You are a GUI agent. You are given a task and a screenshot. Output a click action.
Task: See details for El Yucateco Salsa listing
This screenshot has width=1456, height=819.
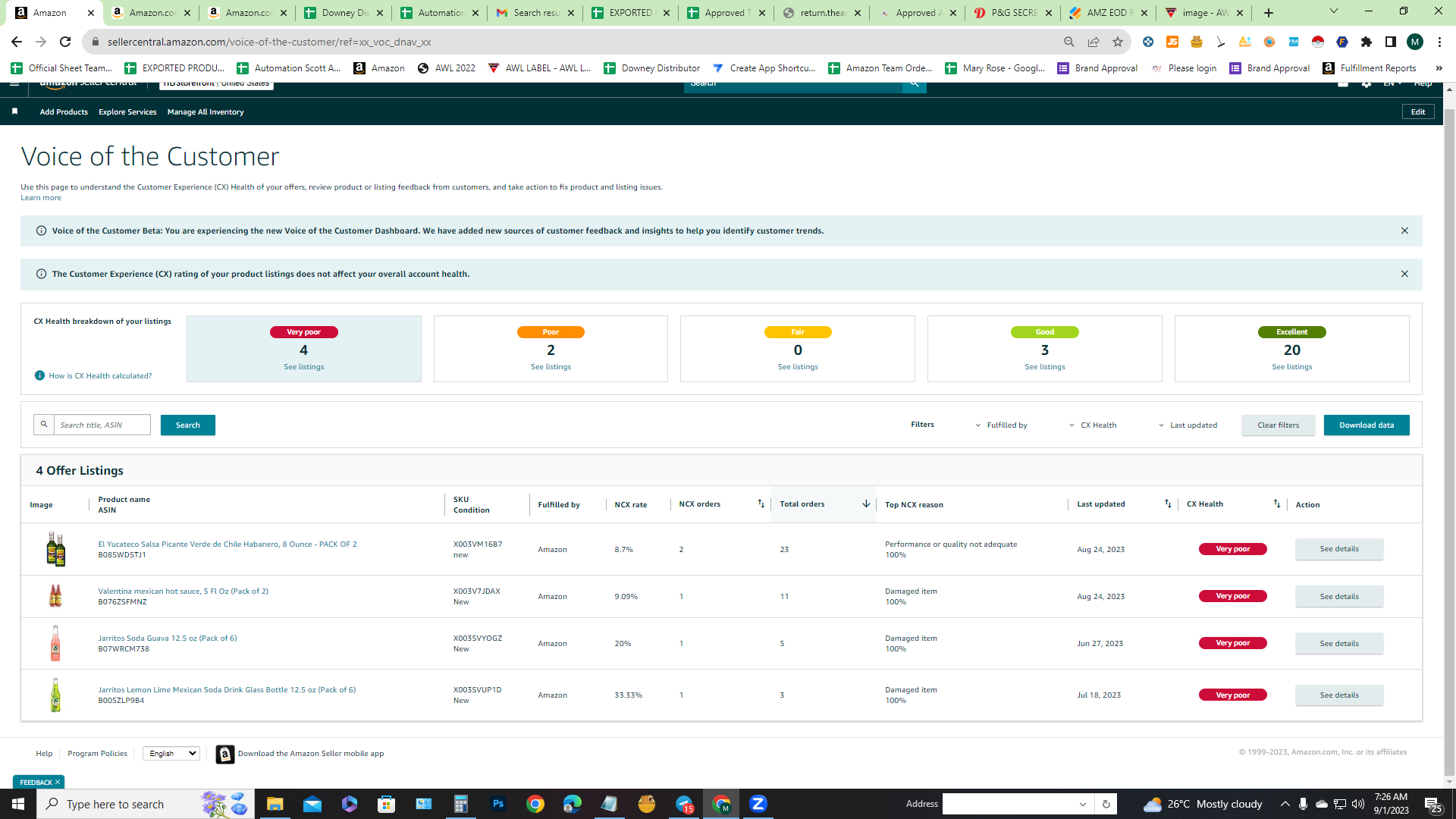coord(1339,549)
